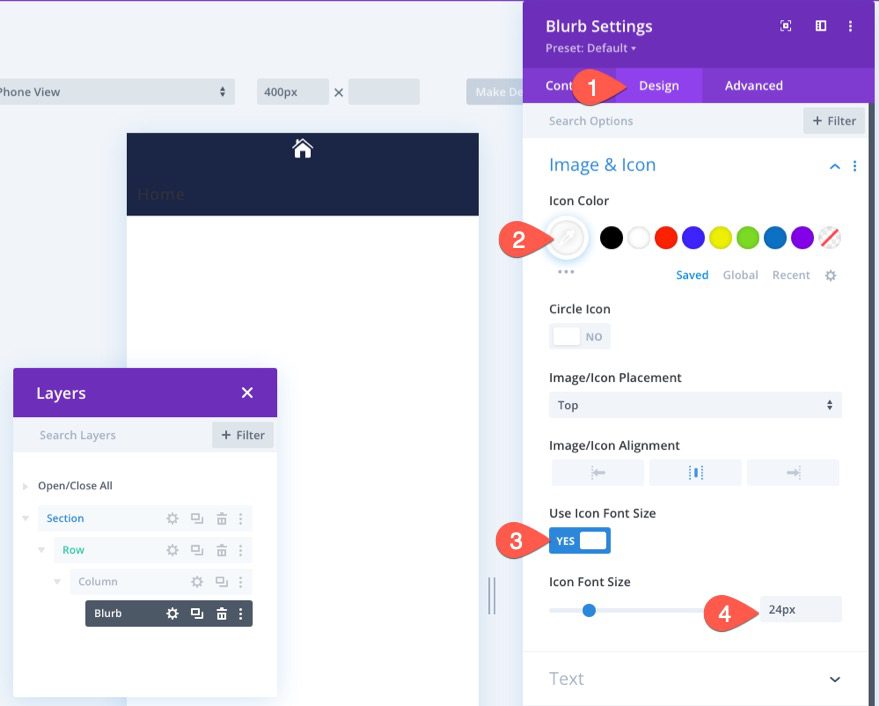Collapse the Image & Icon section chevron
This screenshot has width=879, height=706.
[835, 165]
